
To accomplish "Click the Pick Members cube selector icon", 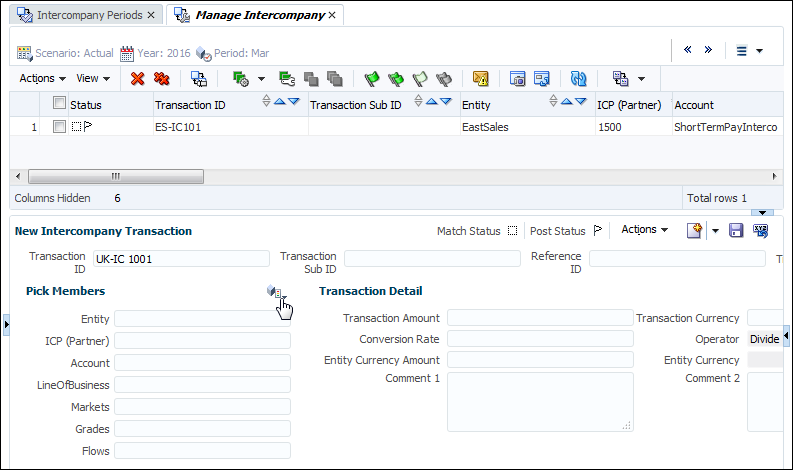I will [276, 292].
